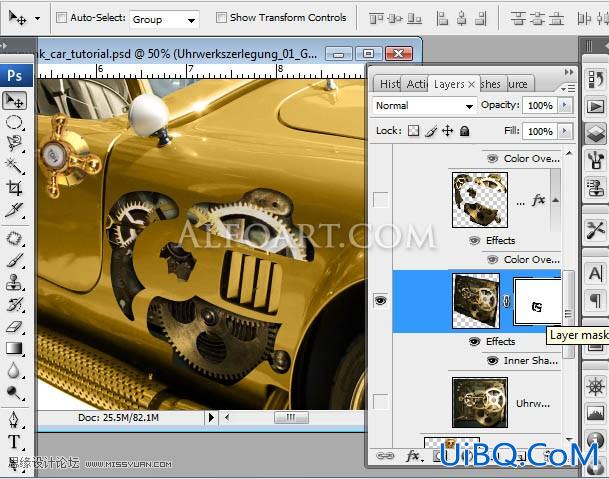The height and width of the screenshot is (479, 609).
Task: Toggle Inner Shadow effect visibility
Action: click(492, 361)
